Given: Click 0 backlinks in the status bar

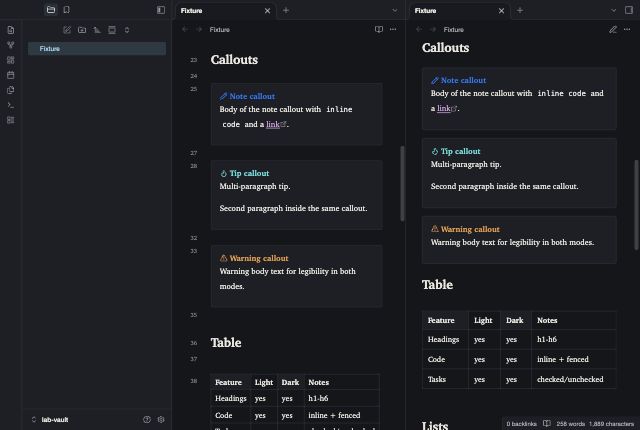Looking at the screenshot, I should [x=521, y=424].
